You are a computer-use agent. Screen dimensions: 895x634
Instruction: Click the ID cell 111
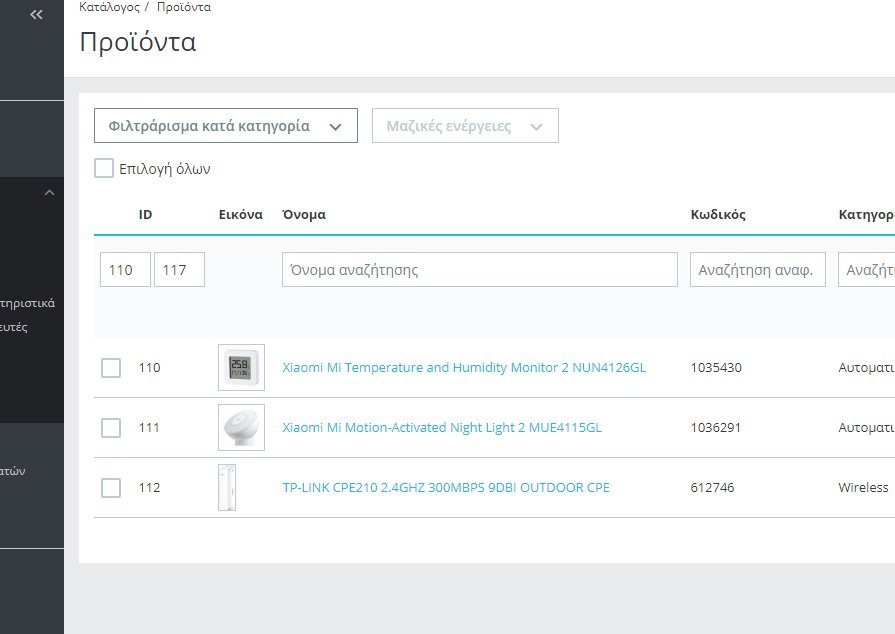150,427
